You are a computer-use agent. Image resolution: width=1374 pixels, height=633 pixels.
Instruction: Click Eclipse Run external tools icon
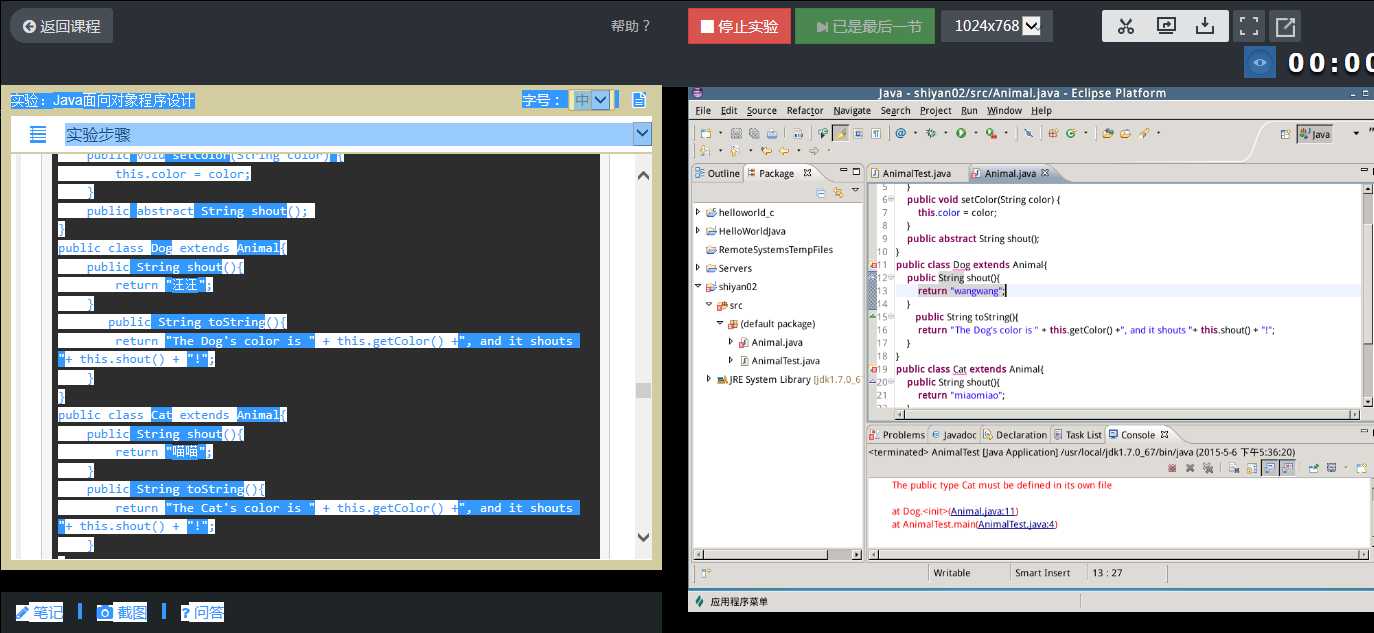pyautogui.click(x=991, y=133)
